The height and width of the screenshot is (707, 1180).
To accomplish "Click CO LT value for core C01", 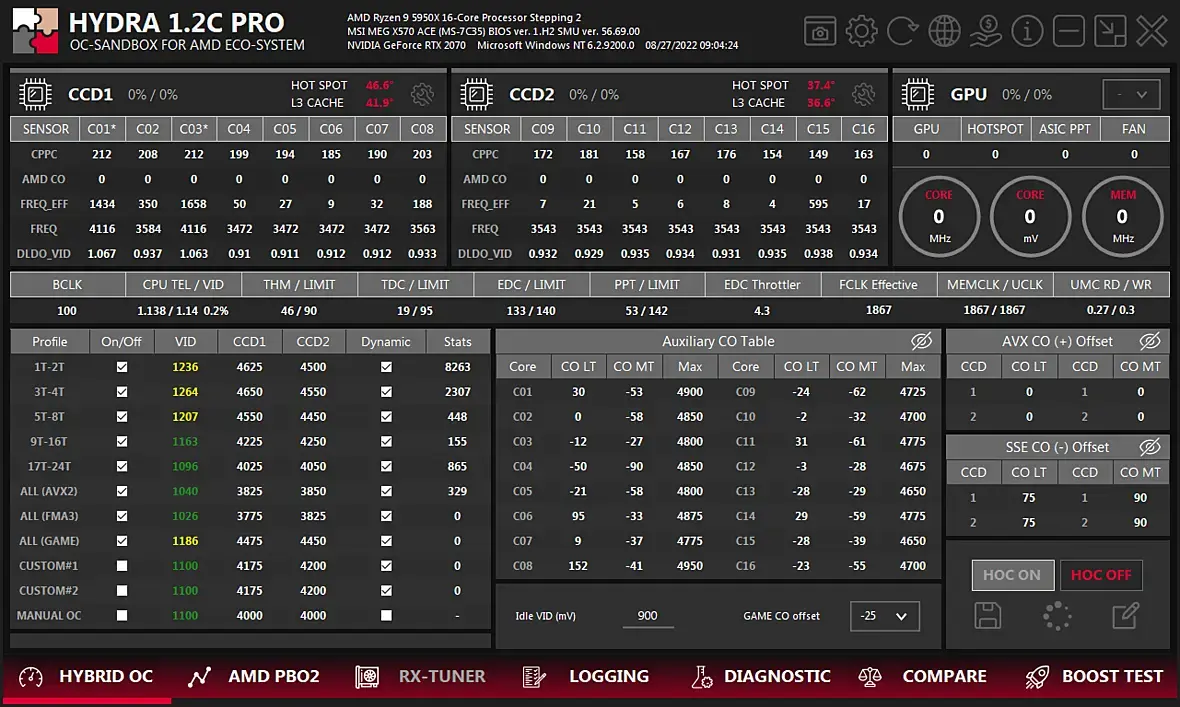I will point(578,392).
